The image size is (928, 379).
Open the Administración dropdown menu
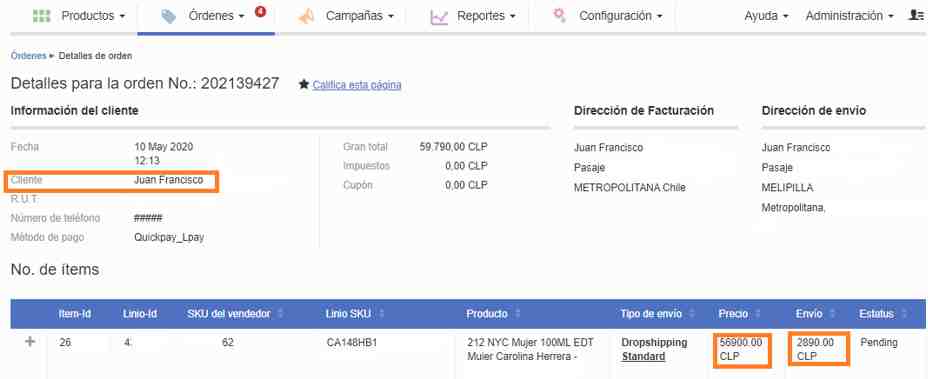pyautogui.click(x=849, y=16)
